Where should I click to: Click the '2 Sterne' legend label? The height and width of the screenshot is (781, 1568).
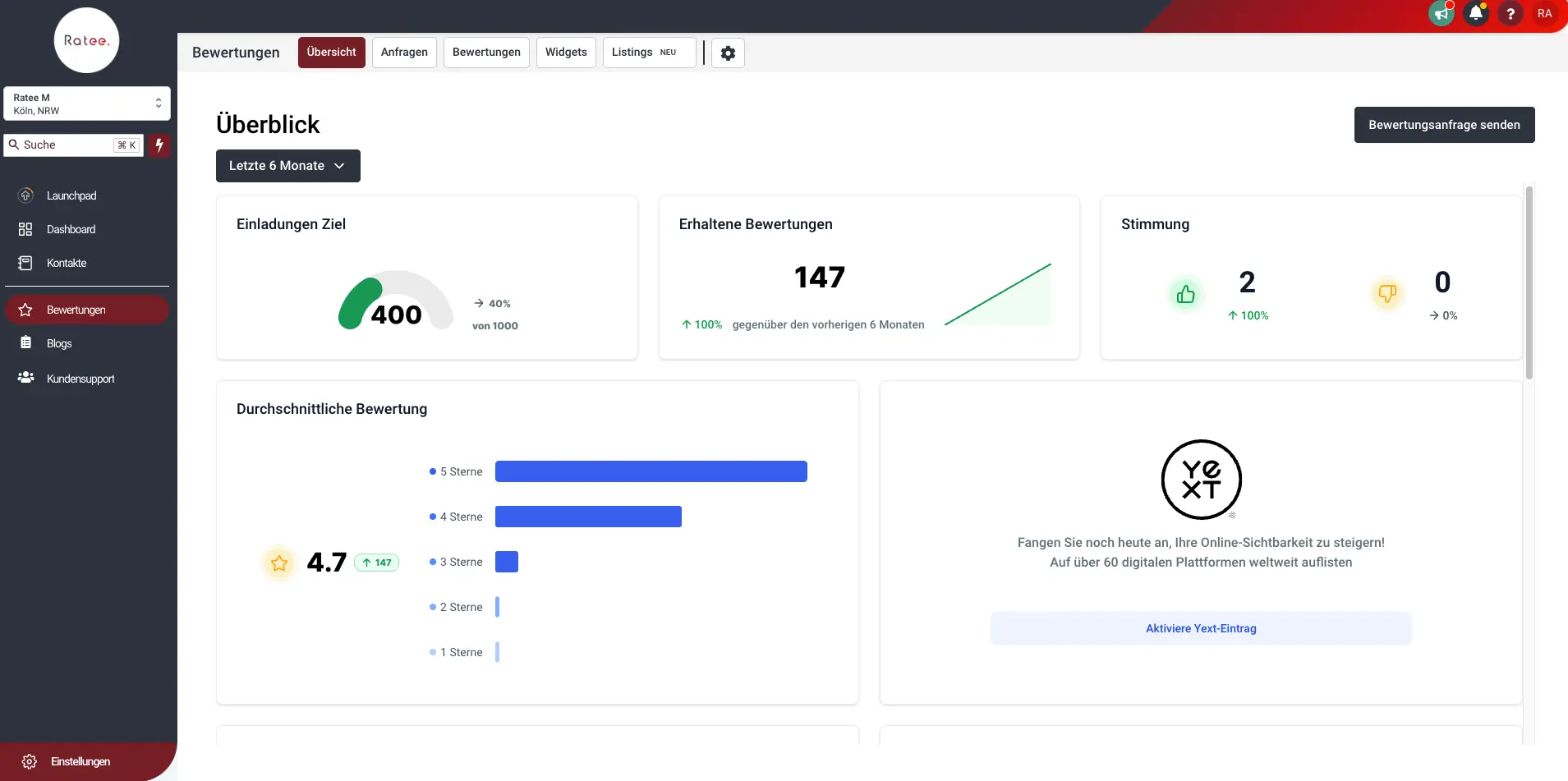[x=461, y=607]
